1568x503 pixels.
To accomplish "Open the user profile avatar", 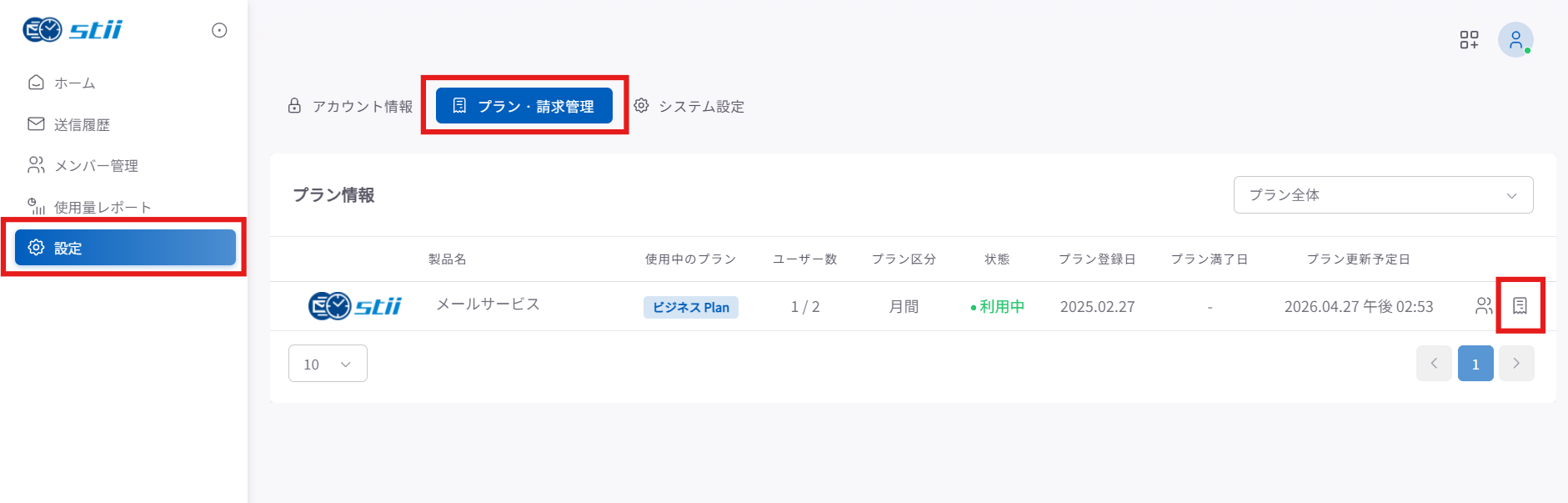I will click(1515, 39).
